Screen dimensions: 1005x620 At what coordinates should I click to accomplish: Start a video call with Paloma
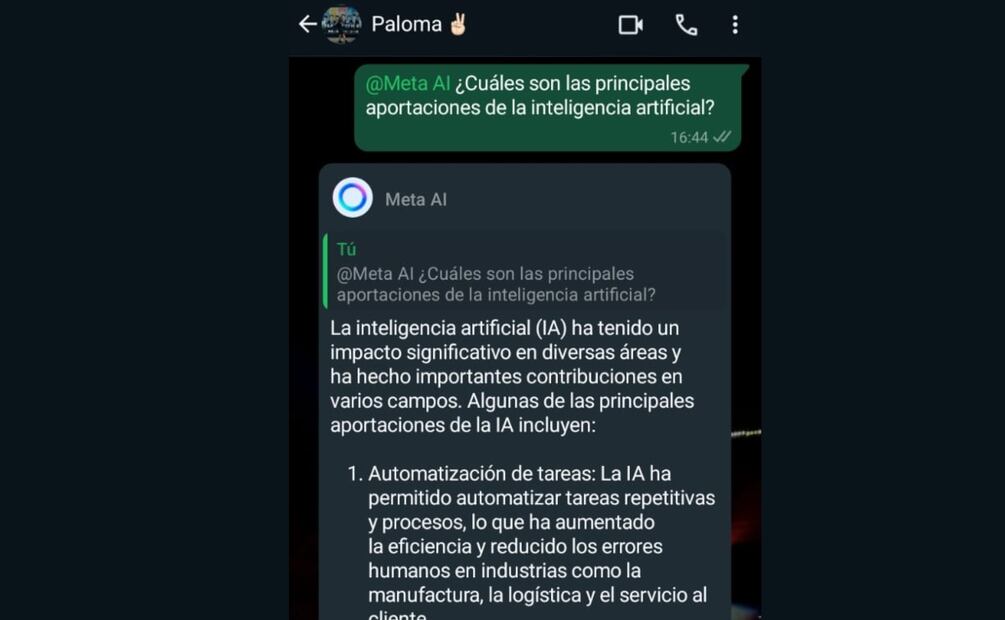coord(631,25)
